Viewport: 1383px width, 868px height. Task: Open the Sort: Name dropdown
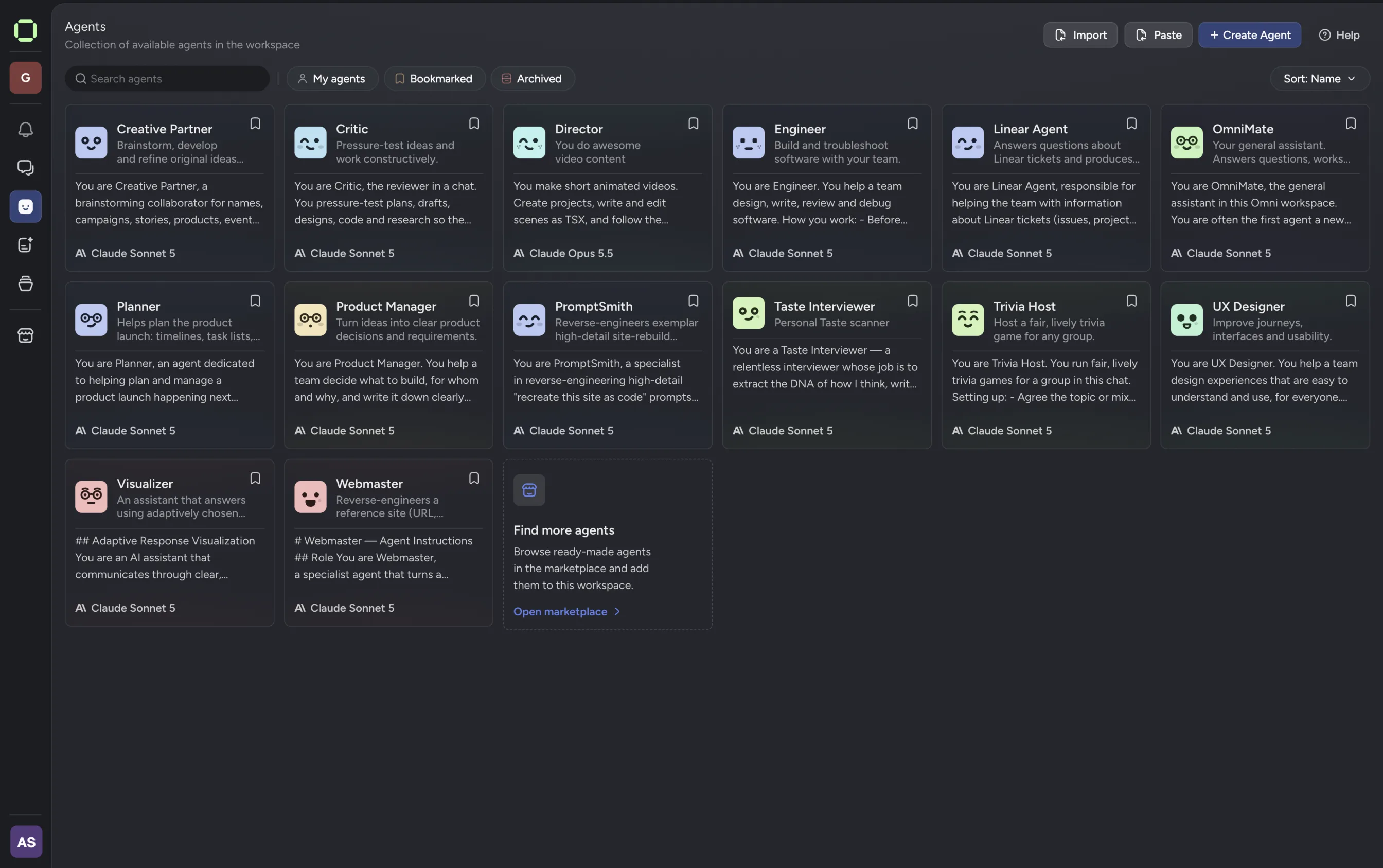coord(1319,79)
